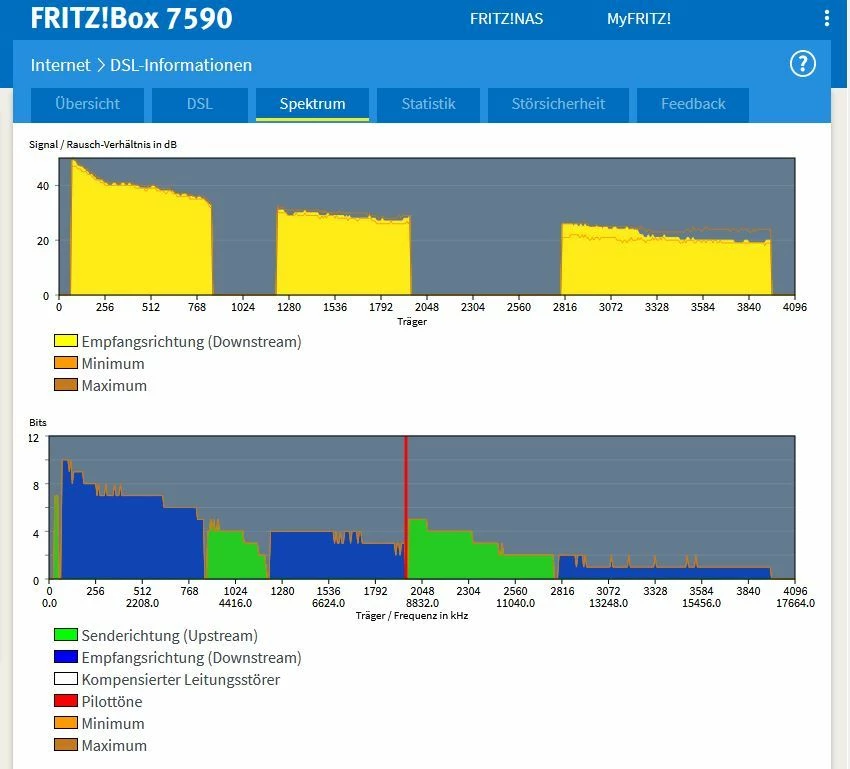Click the green Senderichtung (Upstream) swatch
The width and height of the screenshot is (850, 769).
(x=66, y=635)
